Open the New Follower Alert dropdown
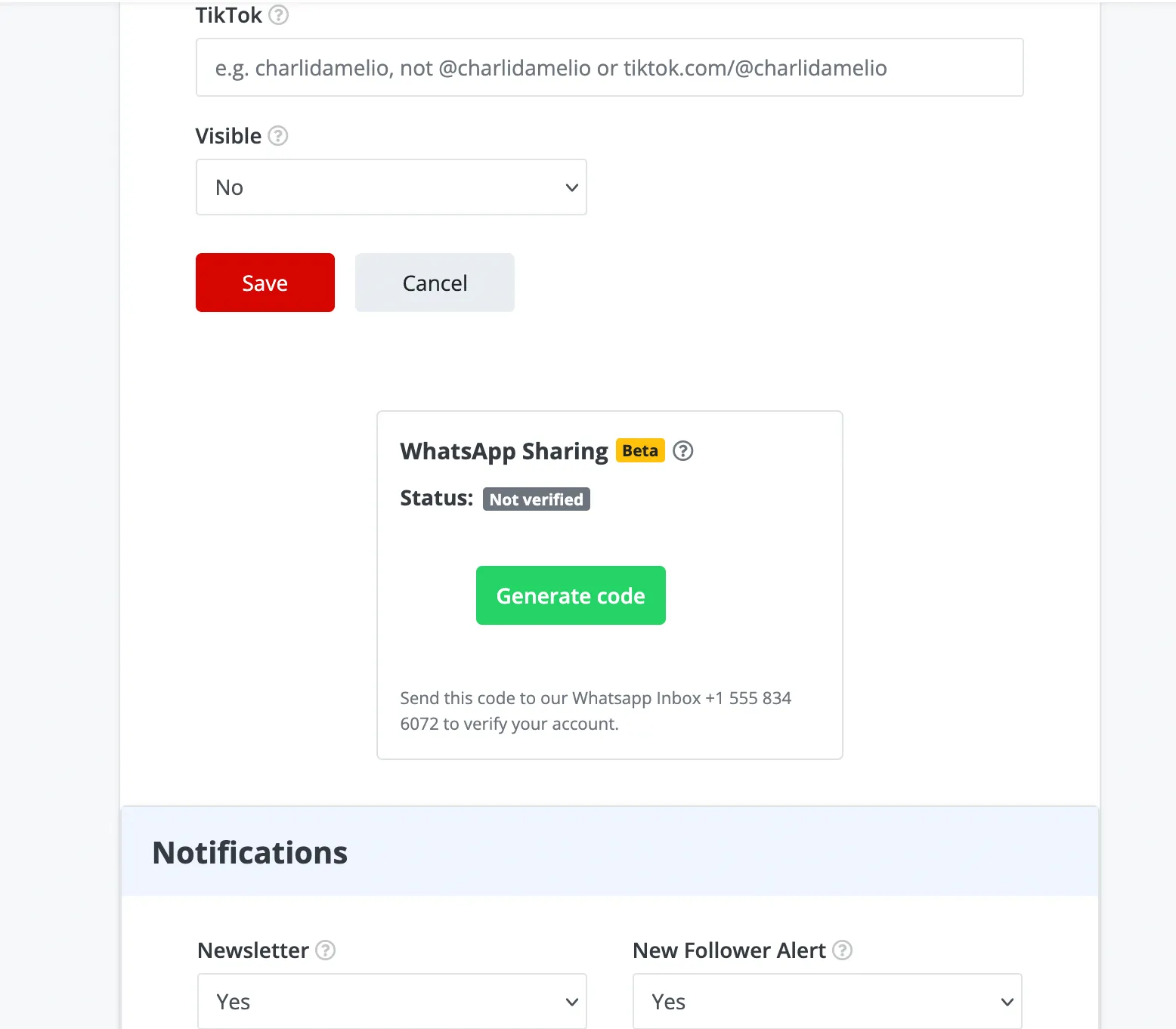 click(x=826, y=1001)
